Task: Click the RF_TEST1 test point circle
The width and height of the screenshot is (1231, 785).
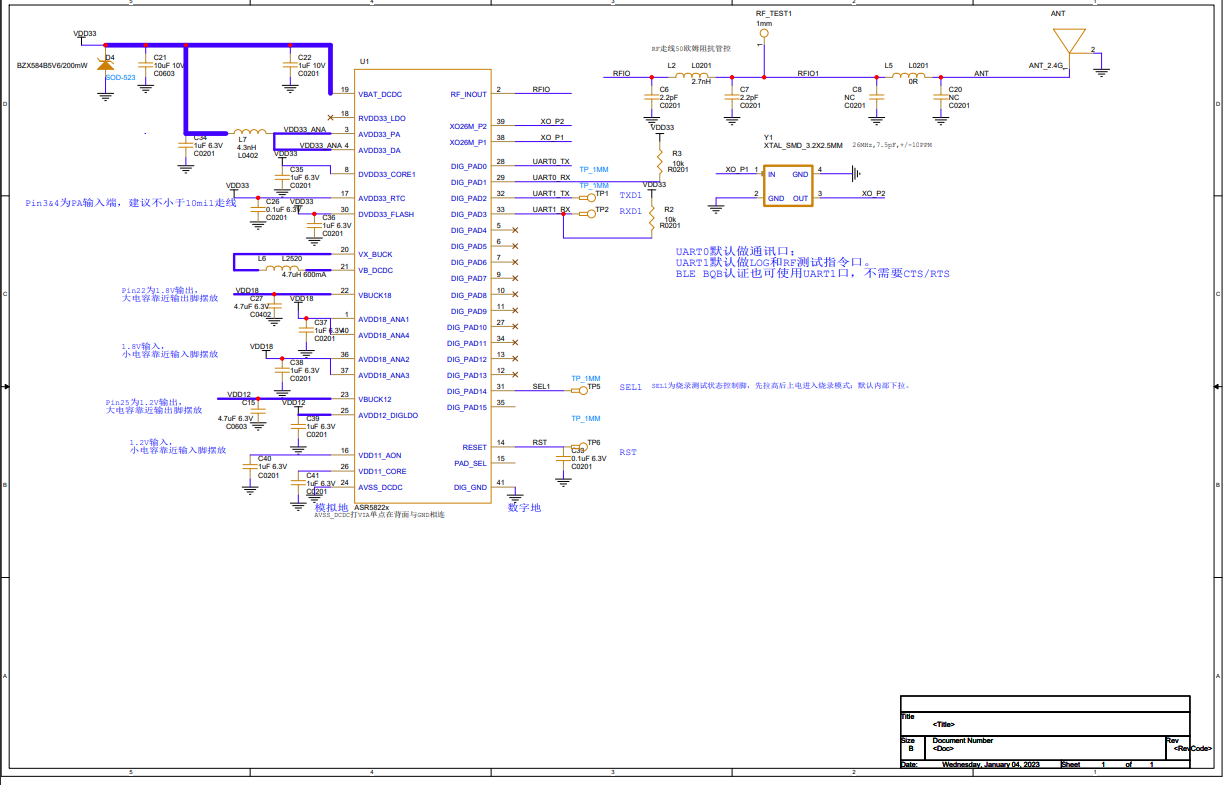Action: [x=765, y=33]
